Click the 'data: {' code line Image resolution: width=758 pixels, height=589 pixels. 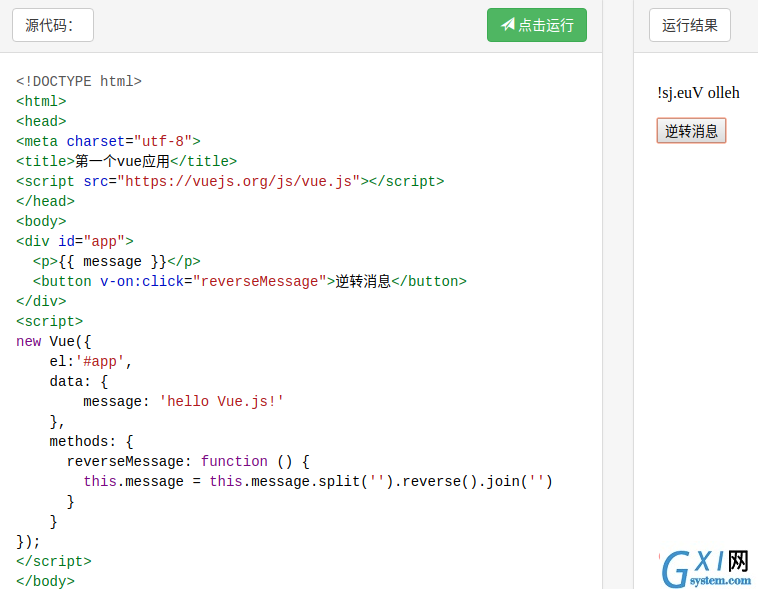pyautogui.click(x=79, y=382)
